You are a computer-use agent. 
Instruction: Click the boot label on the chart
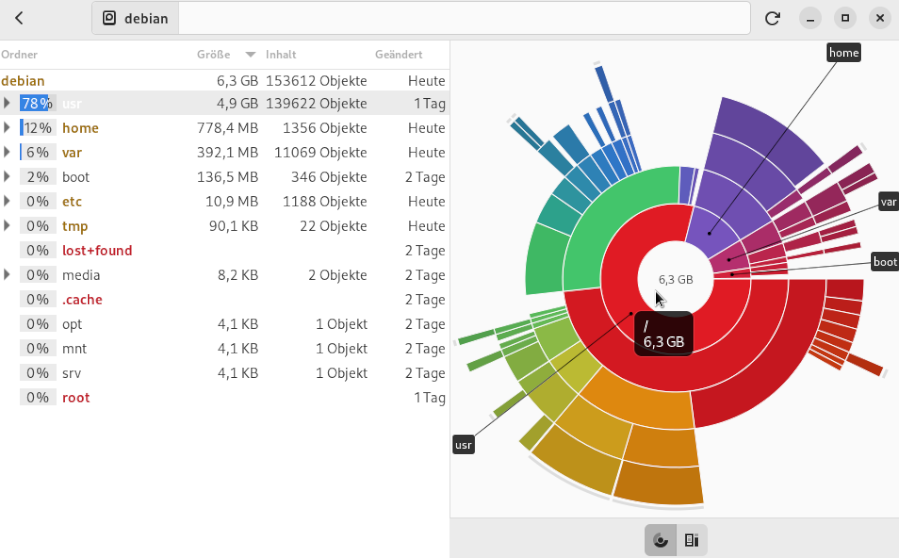[885, 262]
